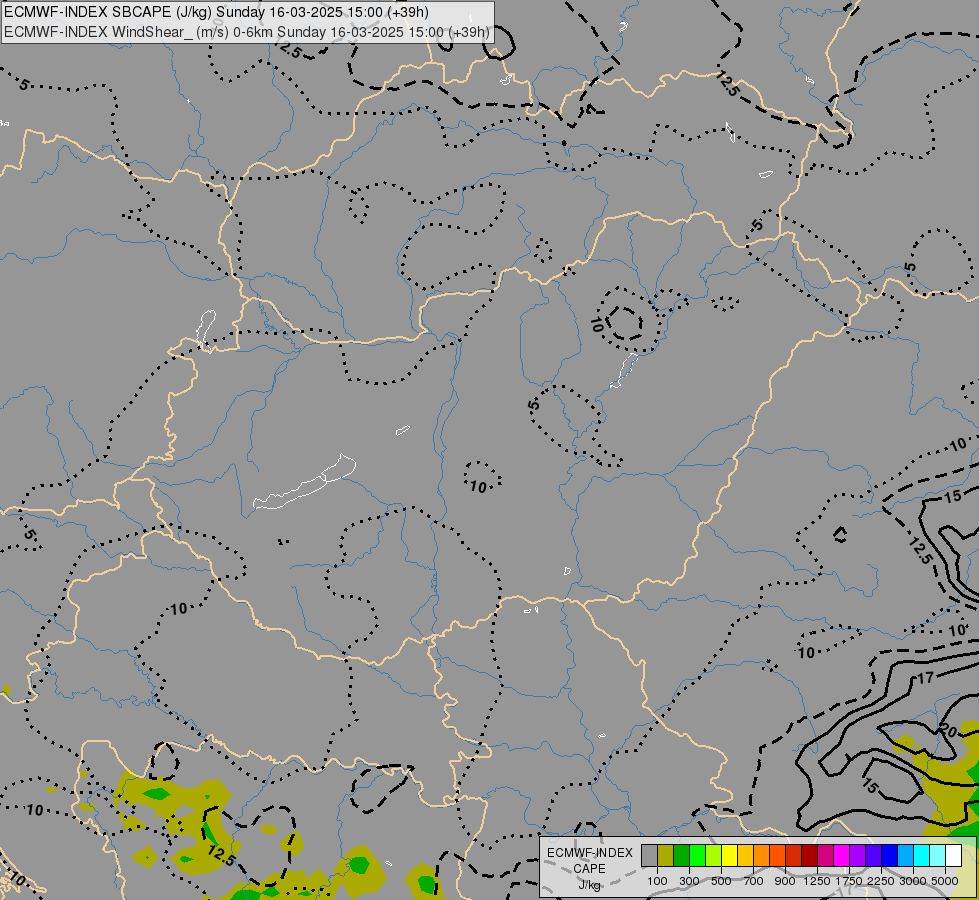
Task: Click the purple legend swatch after 1750
Action: coord(858,855)
